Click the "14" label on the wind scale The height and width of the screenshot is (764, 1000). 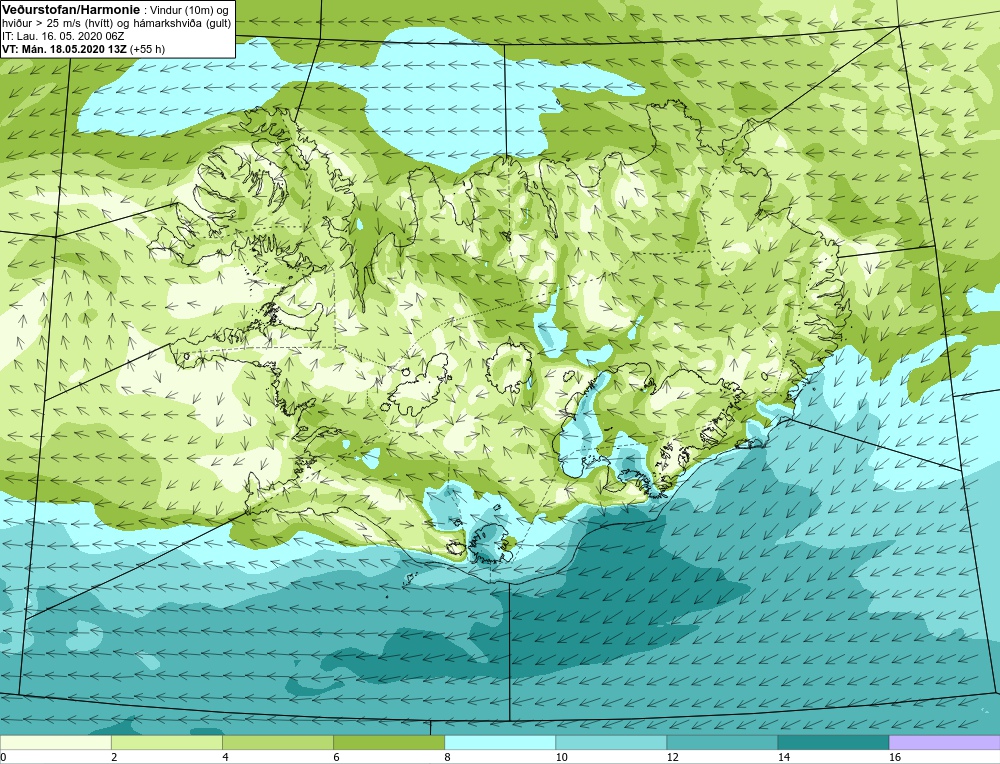pyautogui.click(x=783, y=757)
